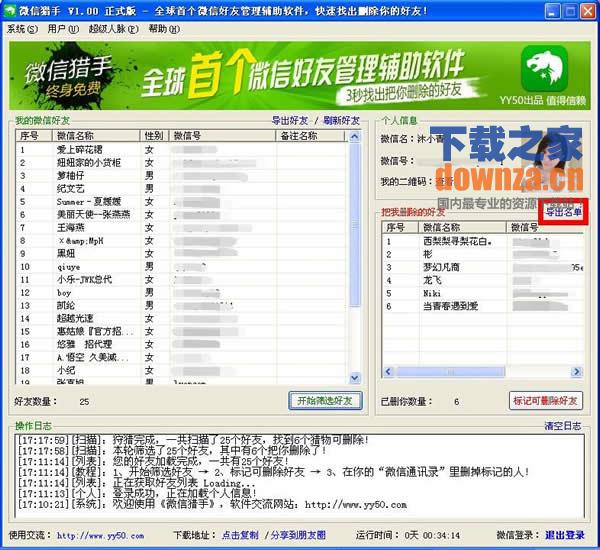Select friend row 黑妞

click(x=182, y=253)
